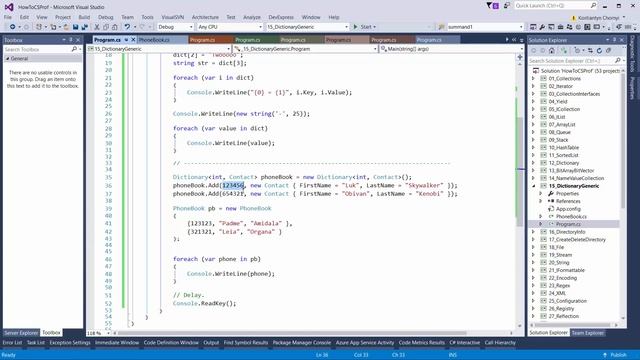The height and width of the screenshot is (360, 640).
Task: Click the Solution Explorer search magnifier icon
Action: 618,60
